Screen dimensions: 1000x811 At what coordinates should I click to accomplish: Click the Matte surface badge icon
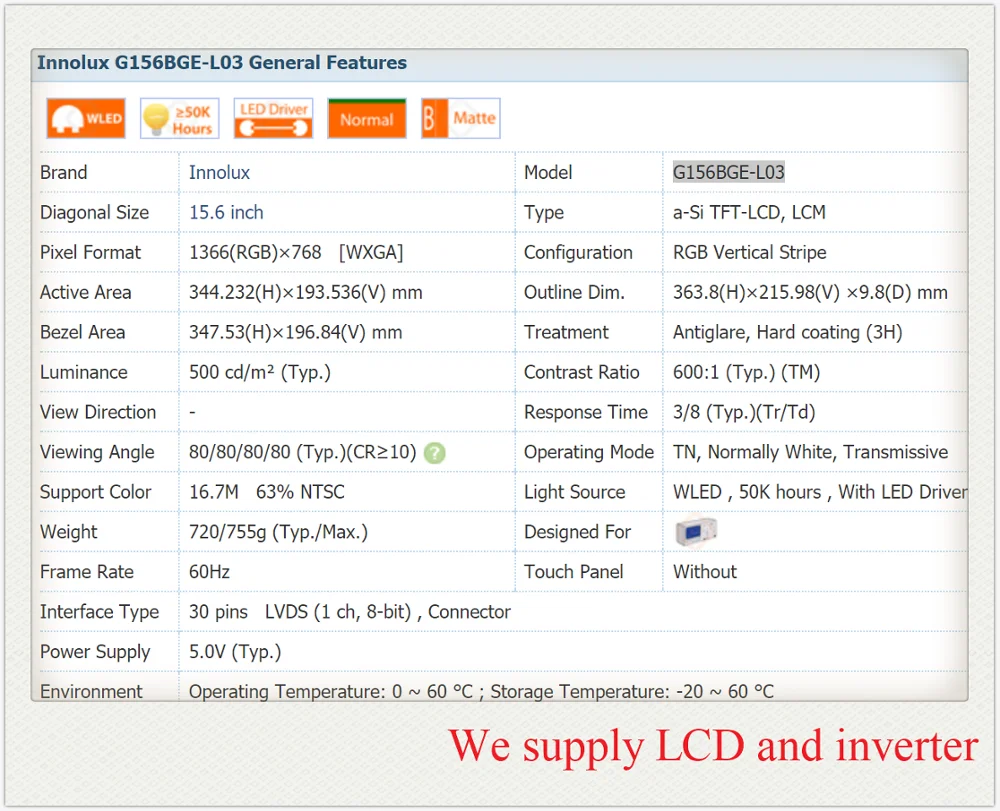coord(460,118)
